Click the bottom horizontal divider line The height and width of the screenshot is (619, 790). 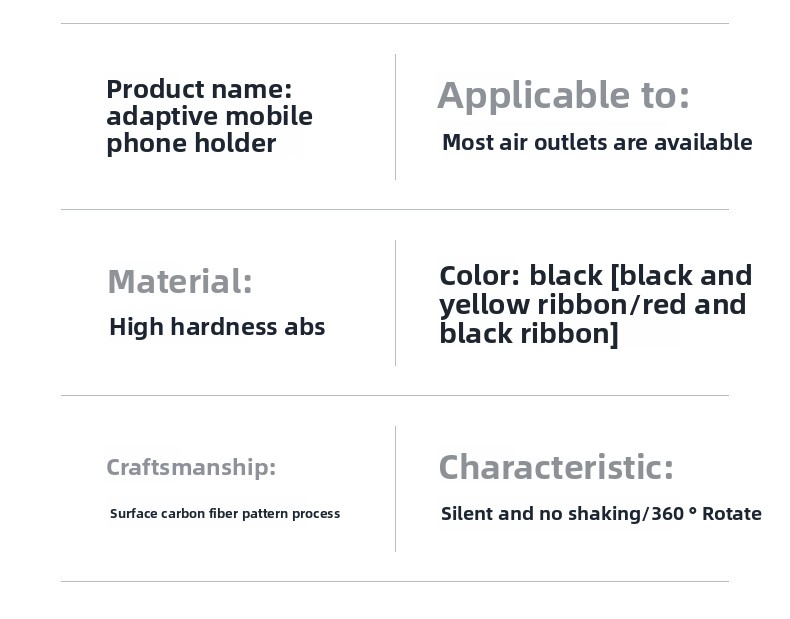click(394, 581)
